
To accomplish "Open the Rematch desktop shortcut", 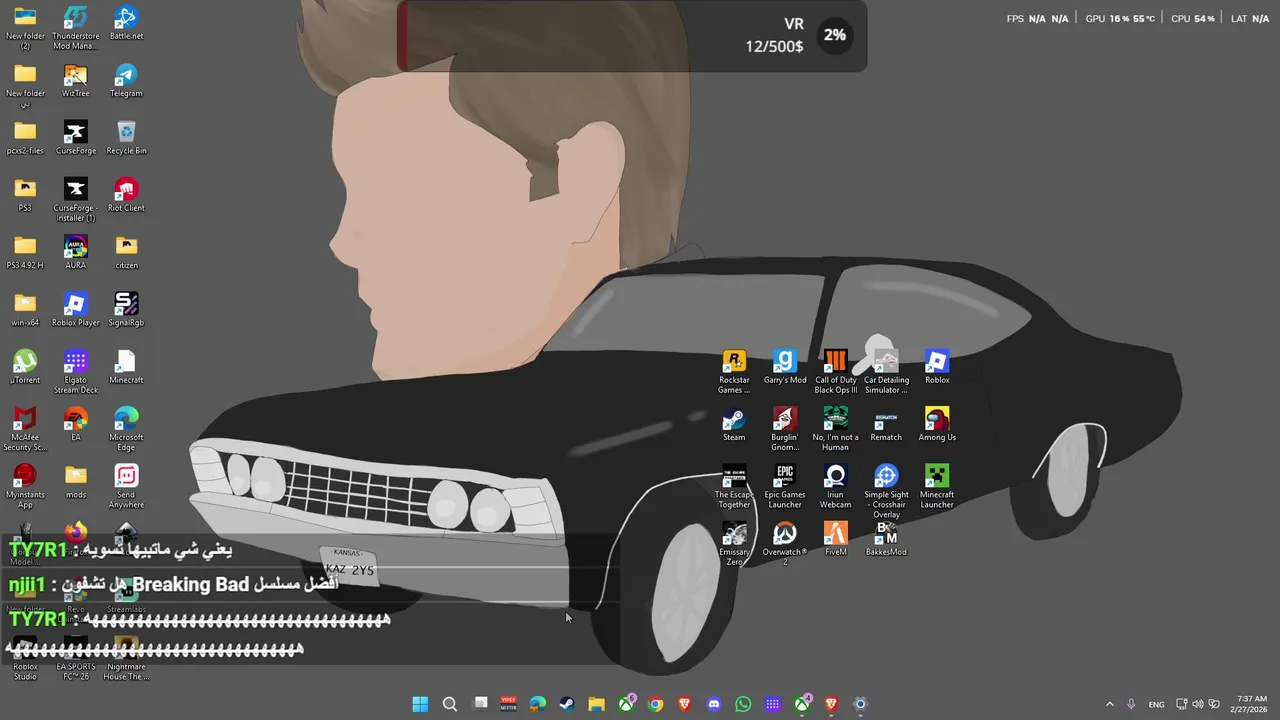I will pyautogui.click(x=886, y=424).
